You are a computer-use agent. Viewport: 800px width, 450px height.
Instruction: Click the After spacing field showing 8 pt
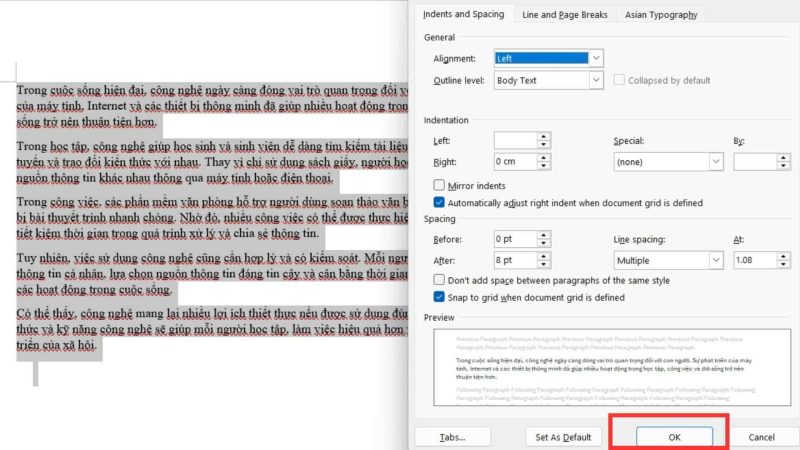[x=515, y=260]
